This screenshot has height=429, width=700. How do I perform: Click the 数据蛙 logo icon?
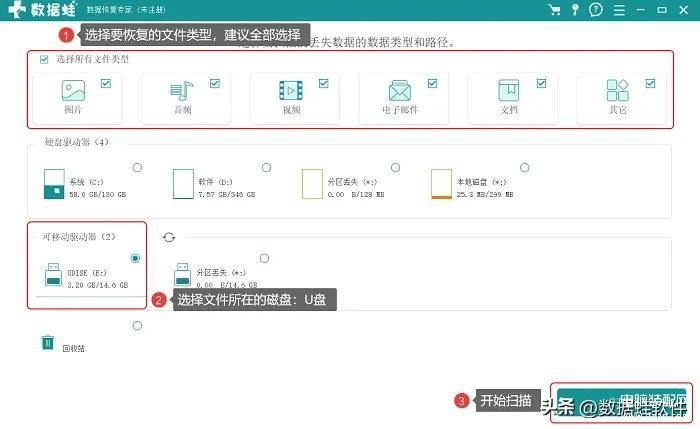pyautogui.click(x=17, y=9)
